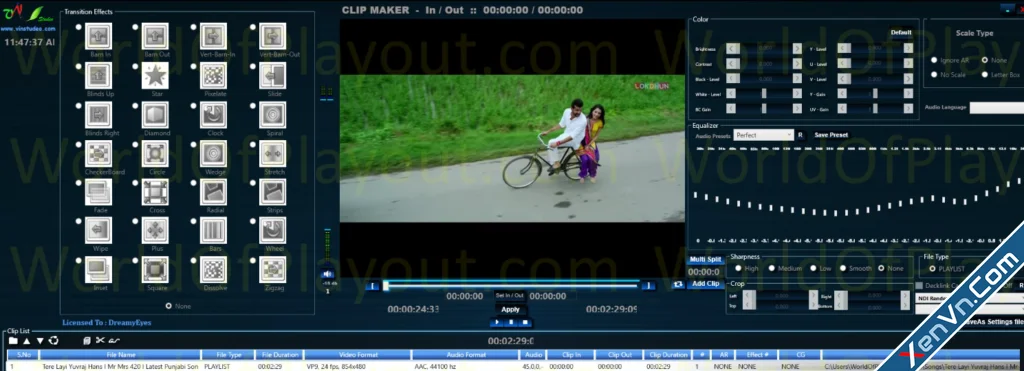
Task: Click the refresh icon in Clip List
Action: click(x=54, y=341)
